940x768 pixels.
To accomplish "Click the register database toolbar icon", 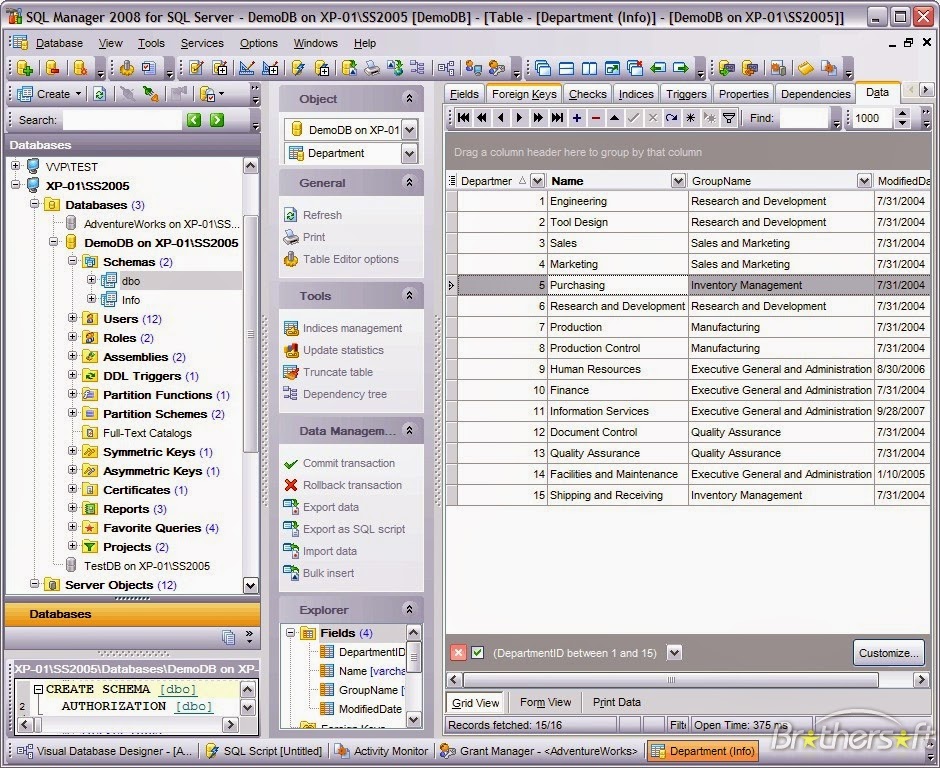I will tap(25, 68).
